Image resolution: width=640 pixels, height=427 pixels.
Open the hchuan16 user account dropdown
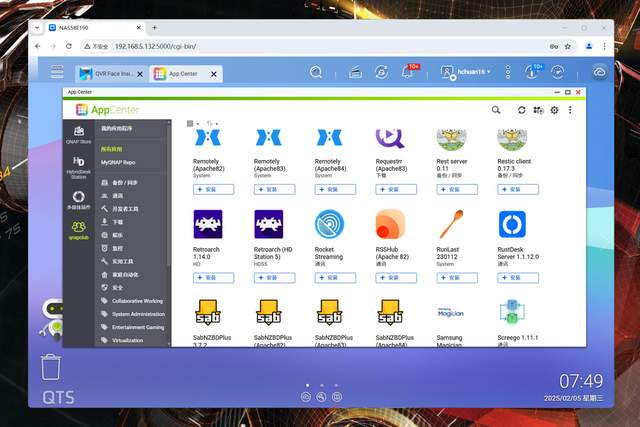pos(466,72)
